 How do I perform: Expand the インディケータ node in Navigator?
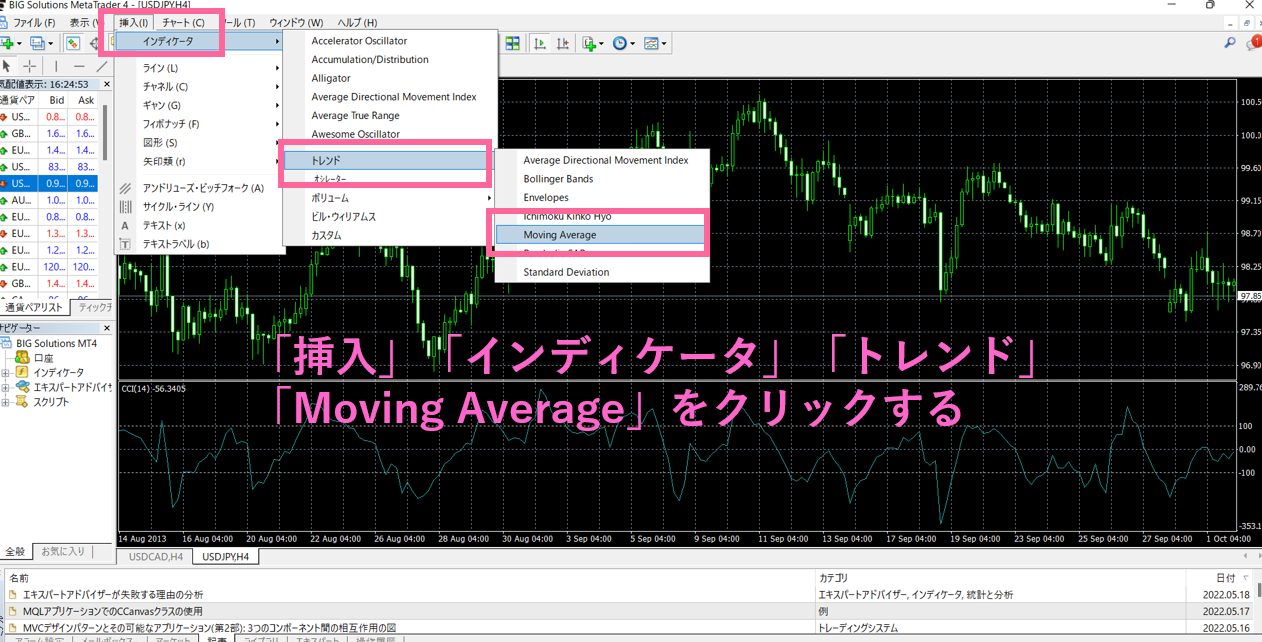point(6,373)
